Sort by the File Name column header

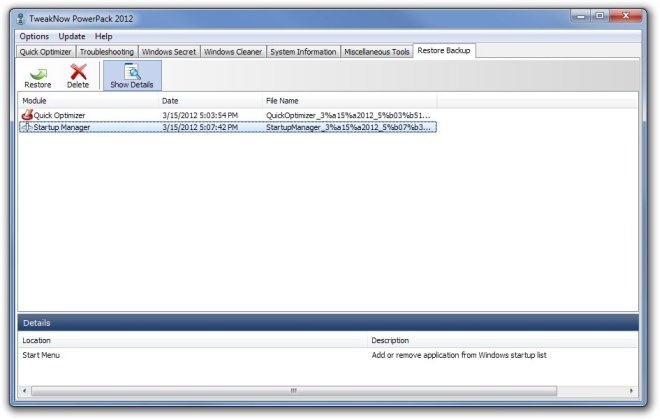point(349,101)
